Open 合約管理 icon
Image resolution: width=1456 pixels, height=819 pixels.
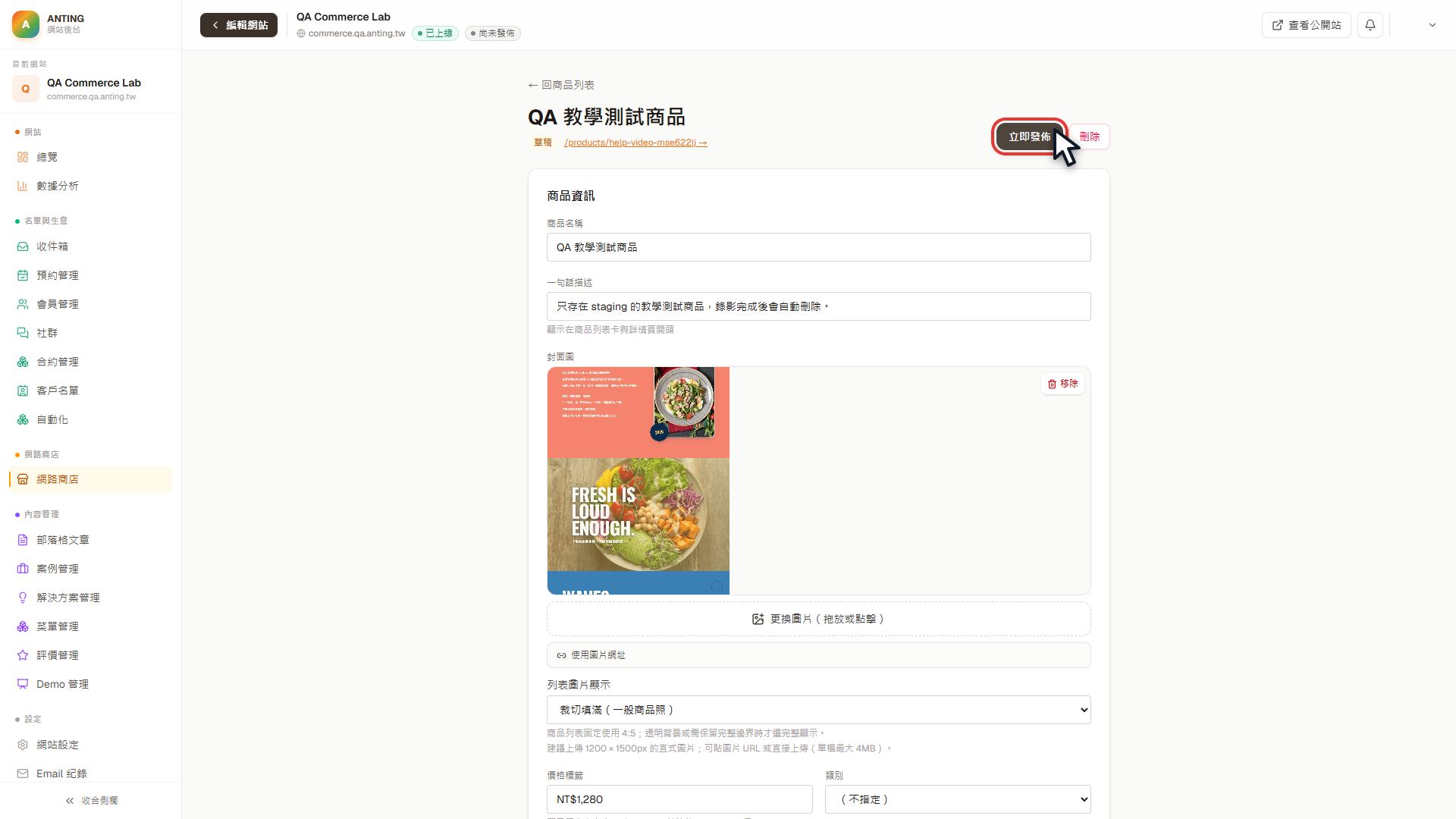(23, 362)
